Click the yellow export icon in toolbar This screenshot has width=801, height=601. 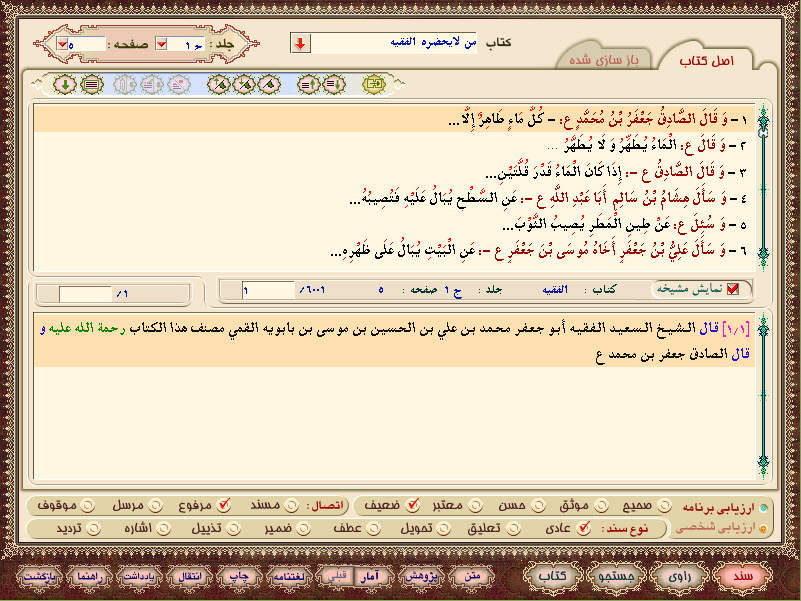[x=371, y=84]
